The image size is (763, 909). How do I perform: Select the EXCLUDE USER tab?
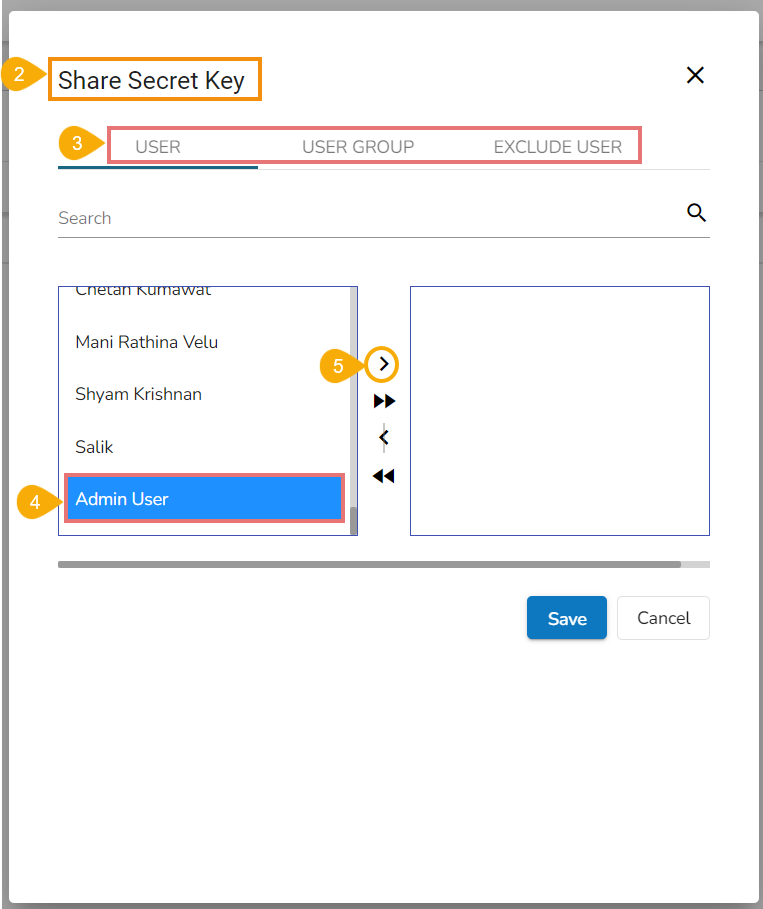coord(558,147)
